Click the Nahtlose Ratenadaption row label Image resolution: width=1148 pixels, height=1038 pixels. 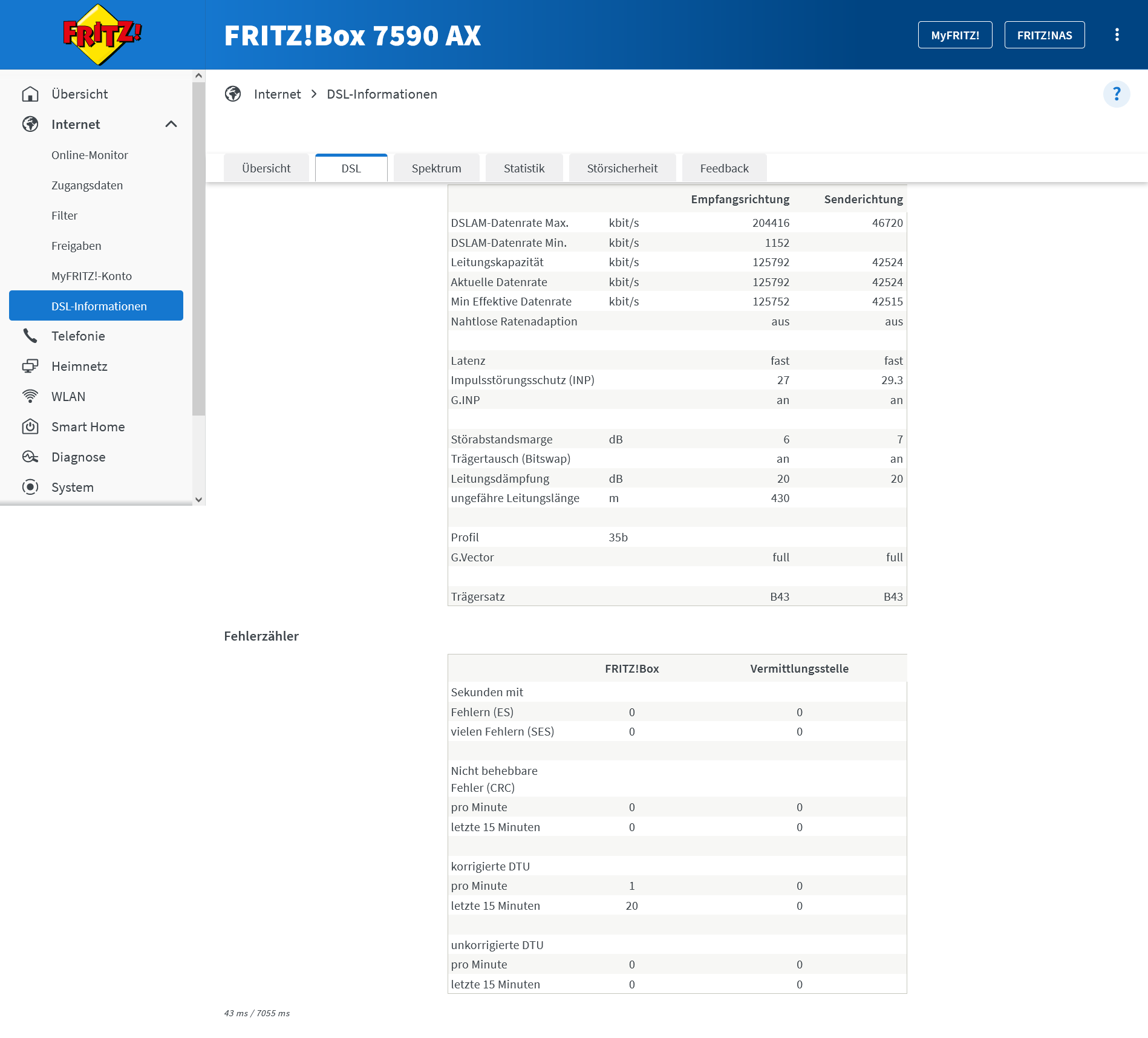pyautogui.click(x=514, y=321)
